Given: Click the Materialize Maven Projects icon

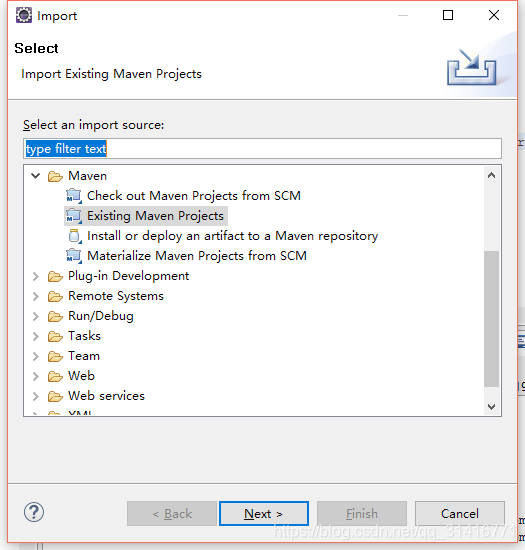Looking at the screenshot, I should tap(74, 256).
